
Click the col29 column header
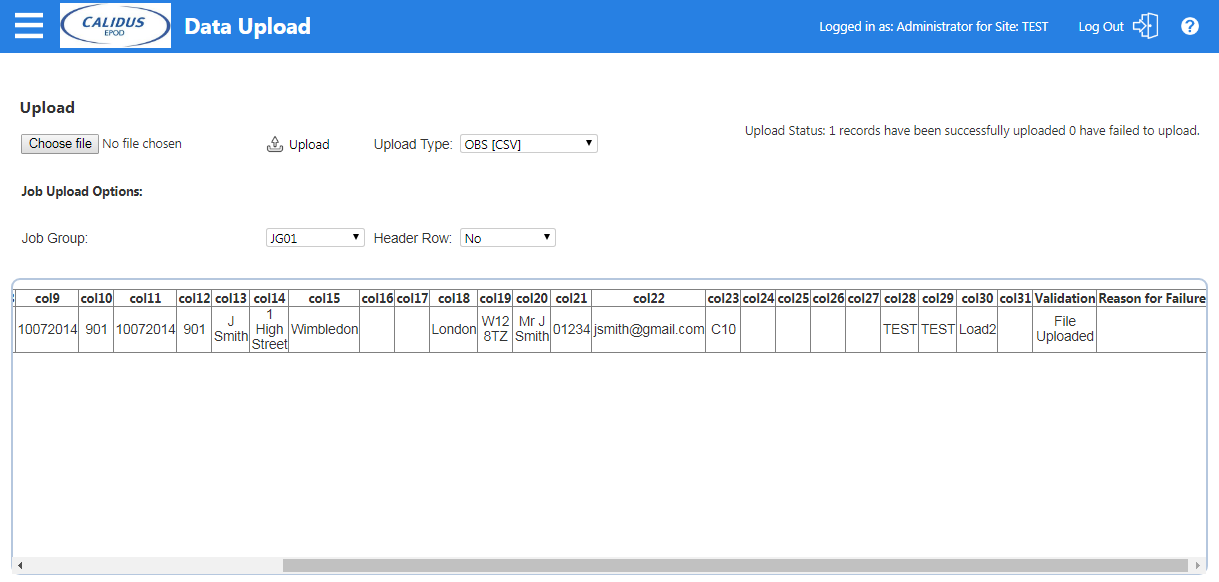(x=938, y=298)
